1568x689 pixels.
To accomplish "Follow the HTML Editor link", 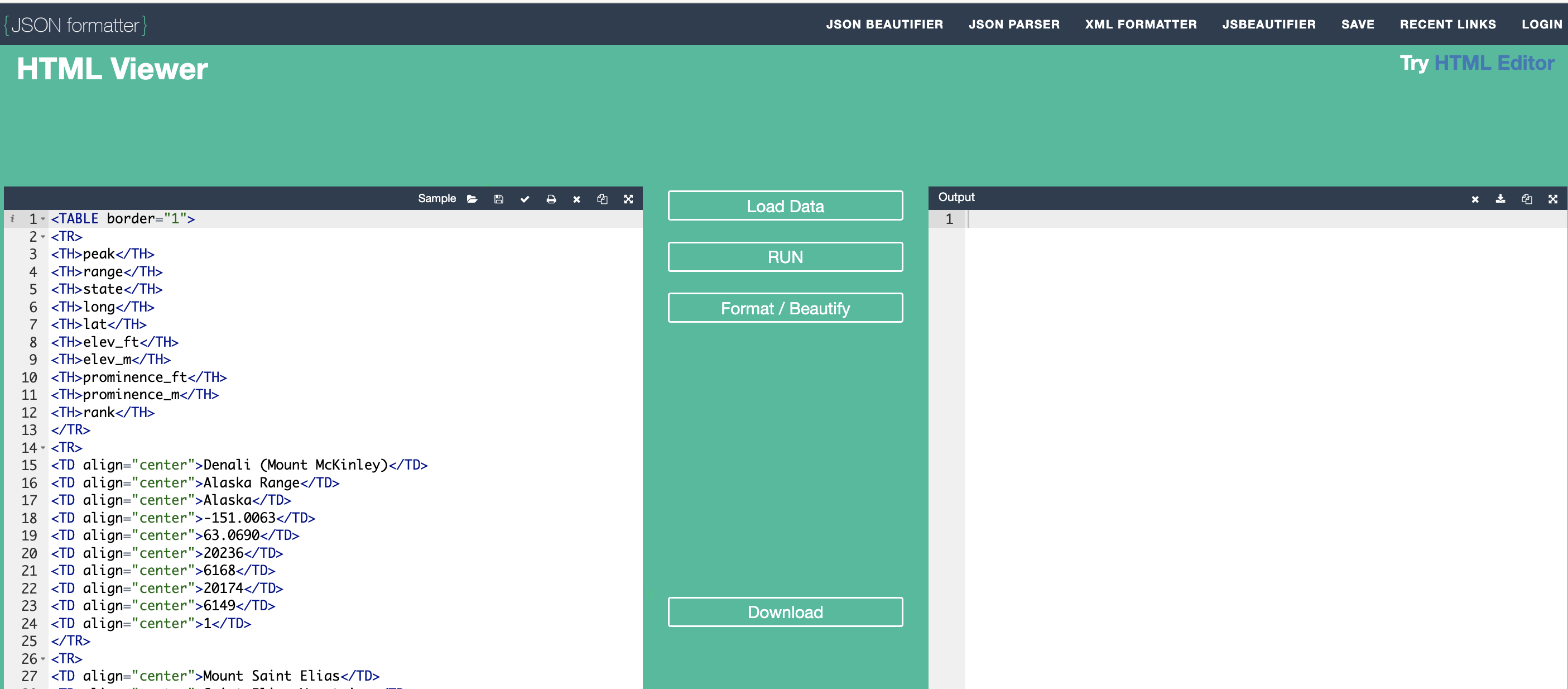I will coord(1494,63).
